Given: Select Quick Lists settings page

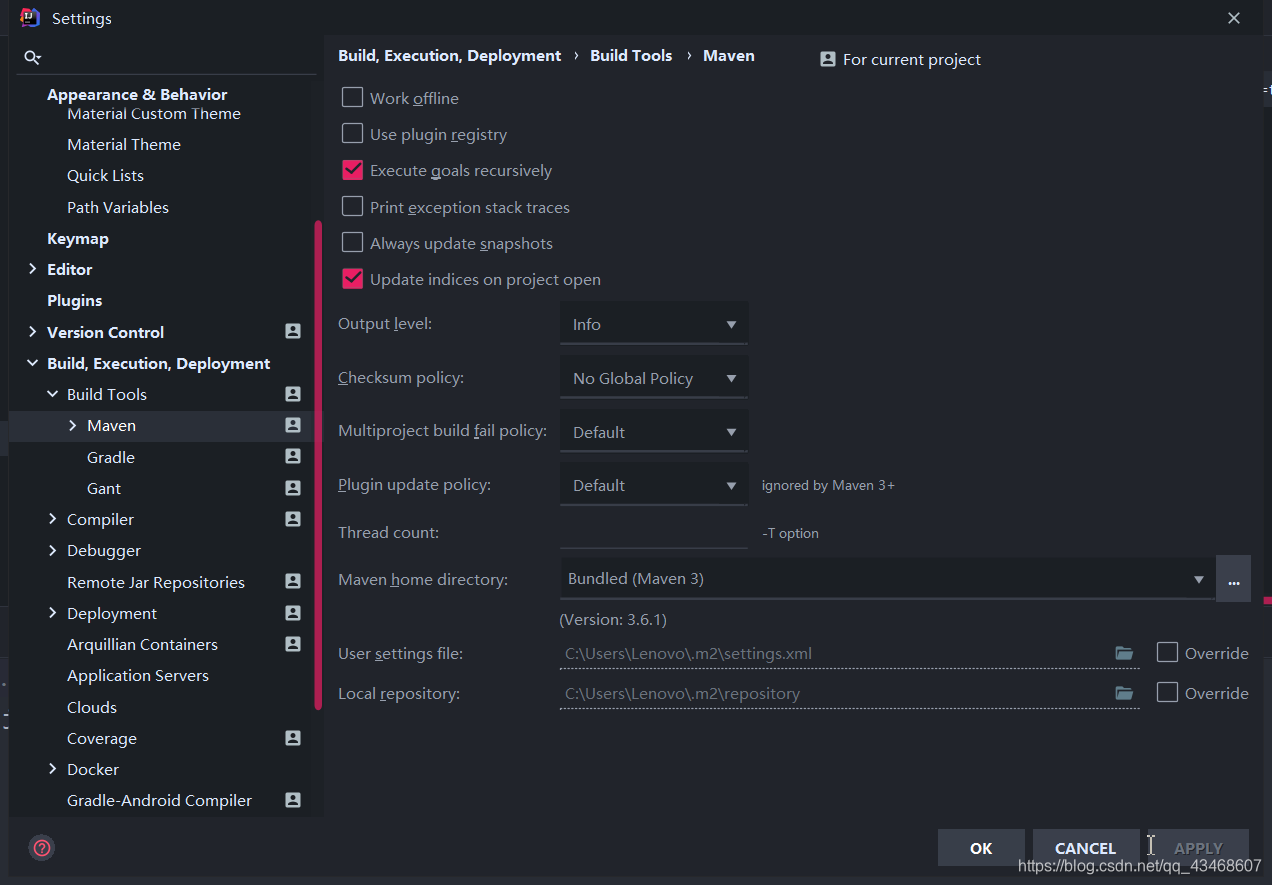Looking at the screenshot, I should pyautogui.click(x=105, y=175).
